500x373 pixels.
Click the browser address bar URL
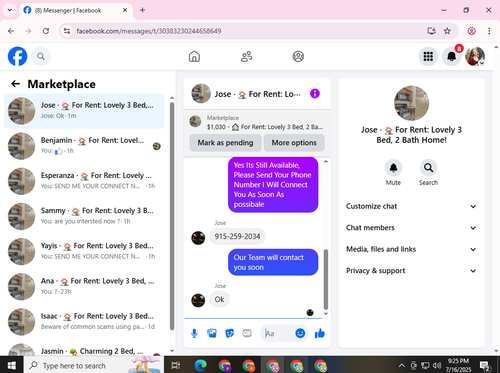[149, 31]
